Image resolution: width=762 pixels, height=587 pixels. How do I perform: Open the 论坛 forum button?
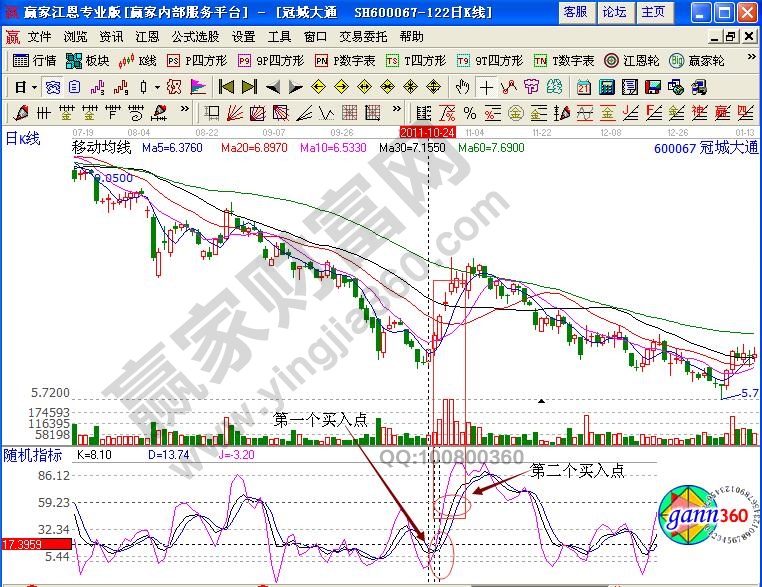point(614,12)
